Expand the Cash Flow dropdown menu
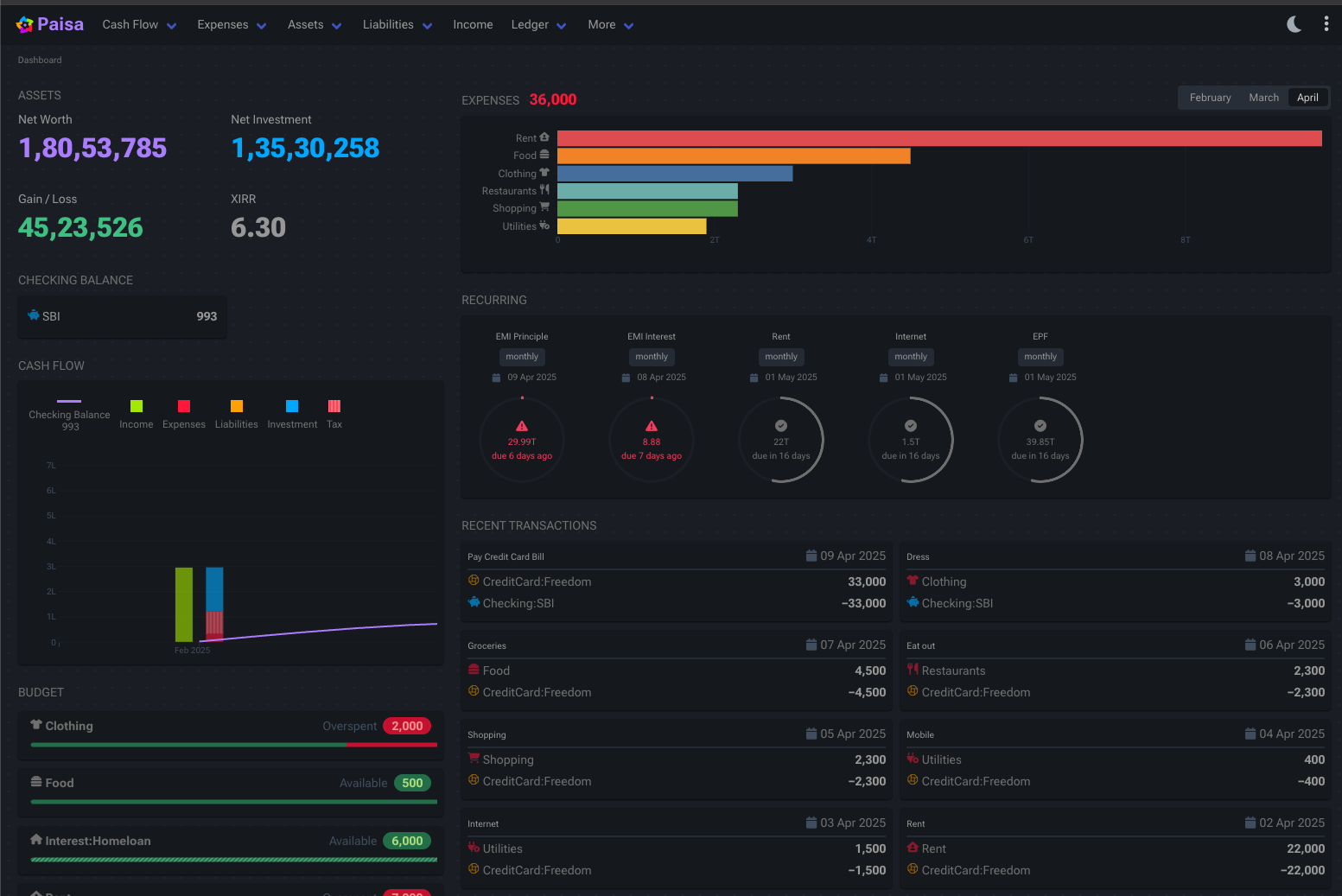 click(x=139, y=25)
